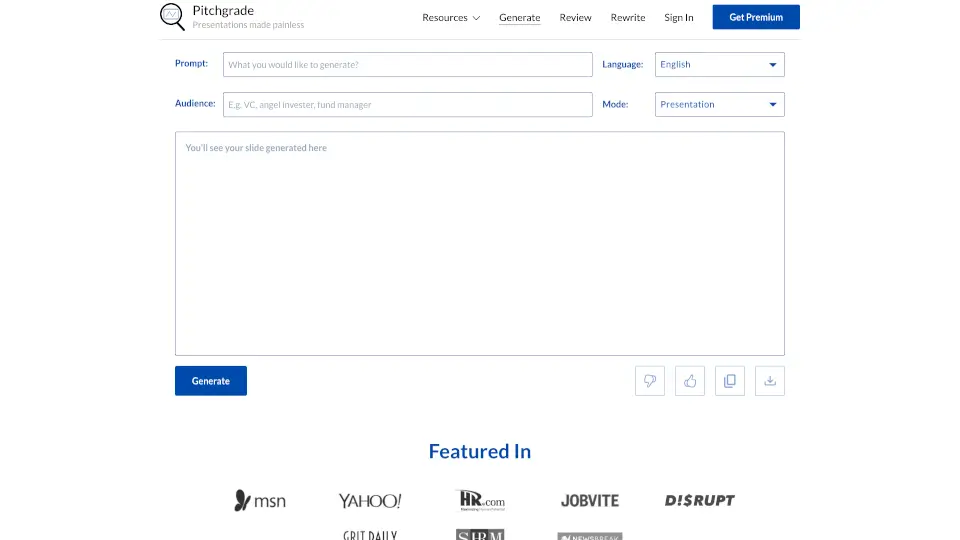Click the Pitchgrade magnifier logo icon

coord(172,17)
